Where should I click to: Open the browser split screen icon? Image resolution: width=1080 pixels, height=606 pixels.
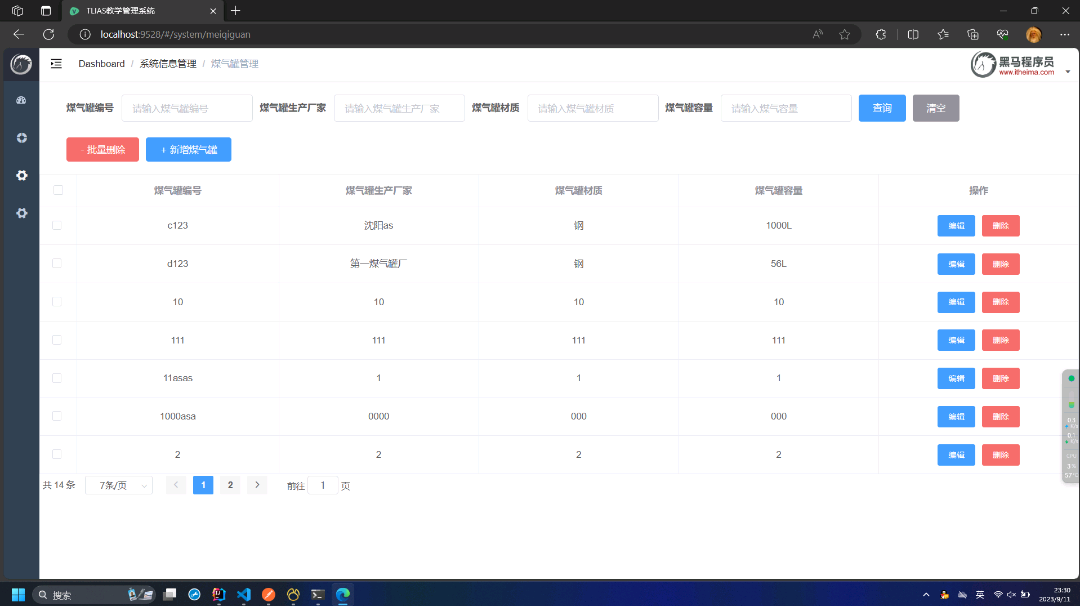click(913, 34)
